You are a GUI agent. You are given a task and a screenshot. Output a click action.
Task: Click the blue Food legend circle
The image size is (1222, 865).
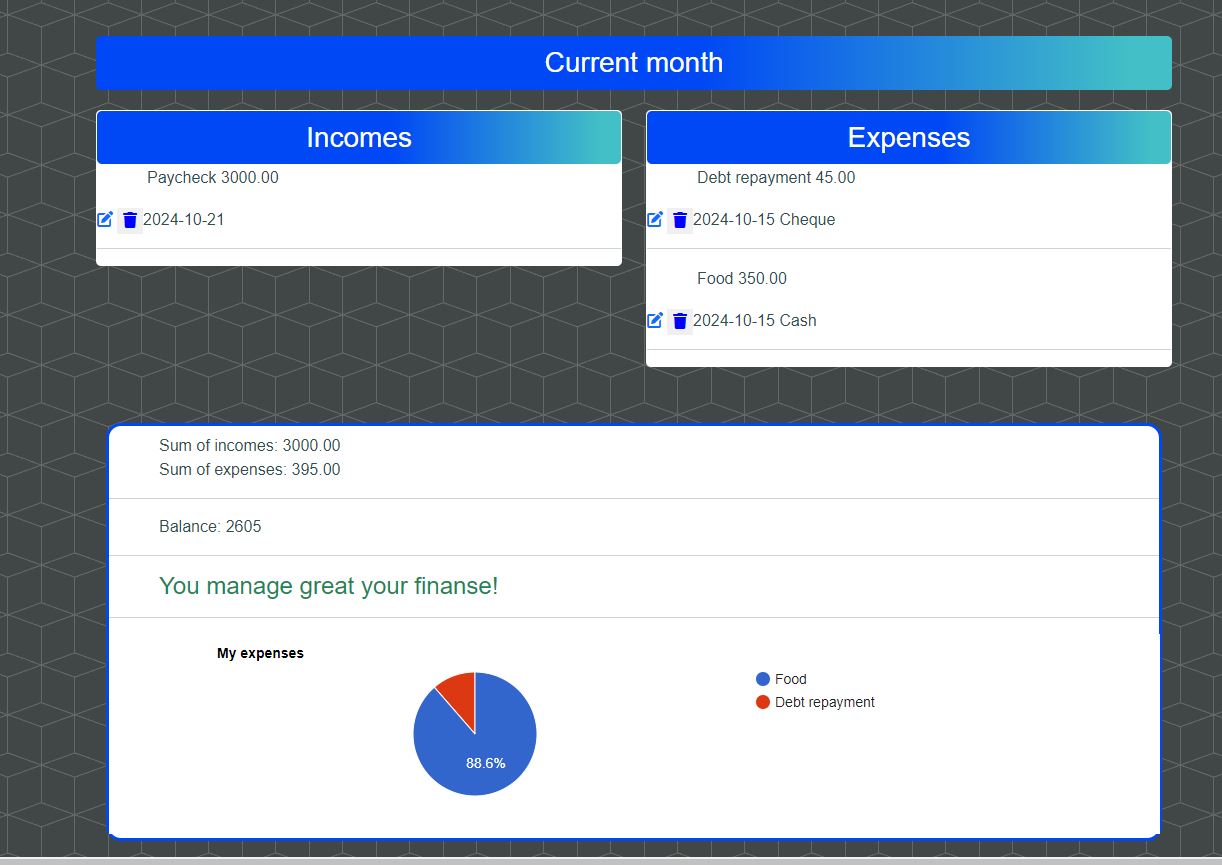tap(763, 679)
